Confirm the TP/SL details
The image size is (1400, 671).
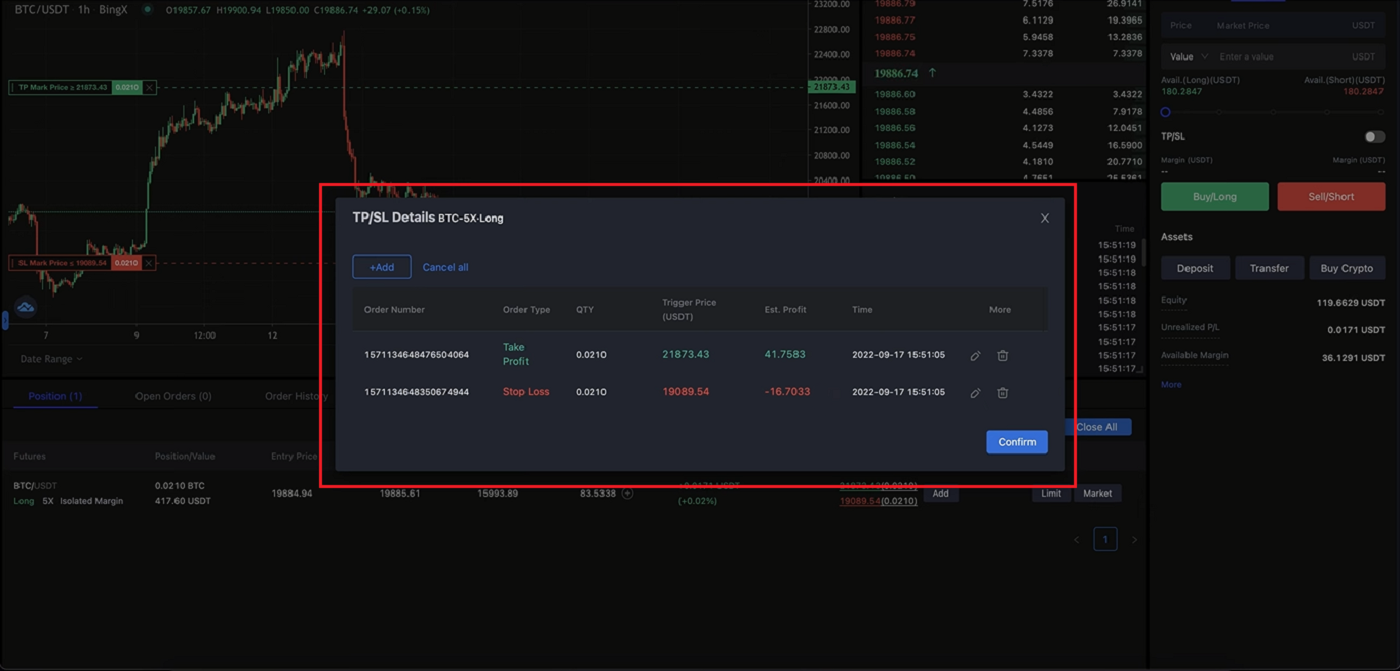coord(1016,441)
